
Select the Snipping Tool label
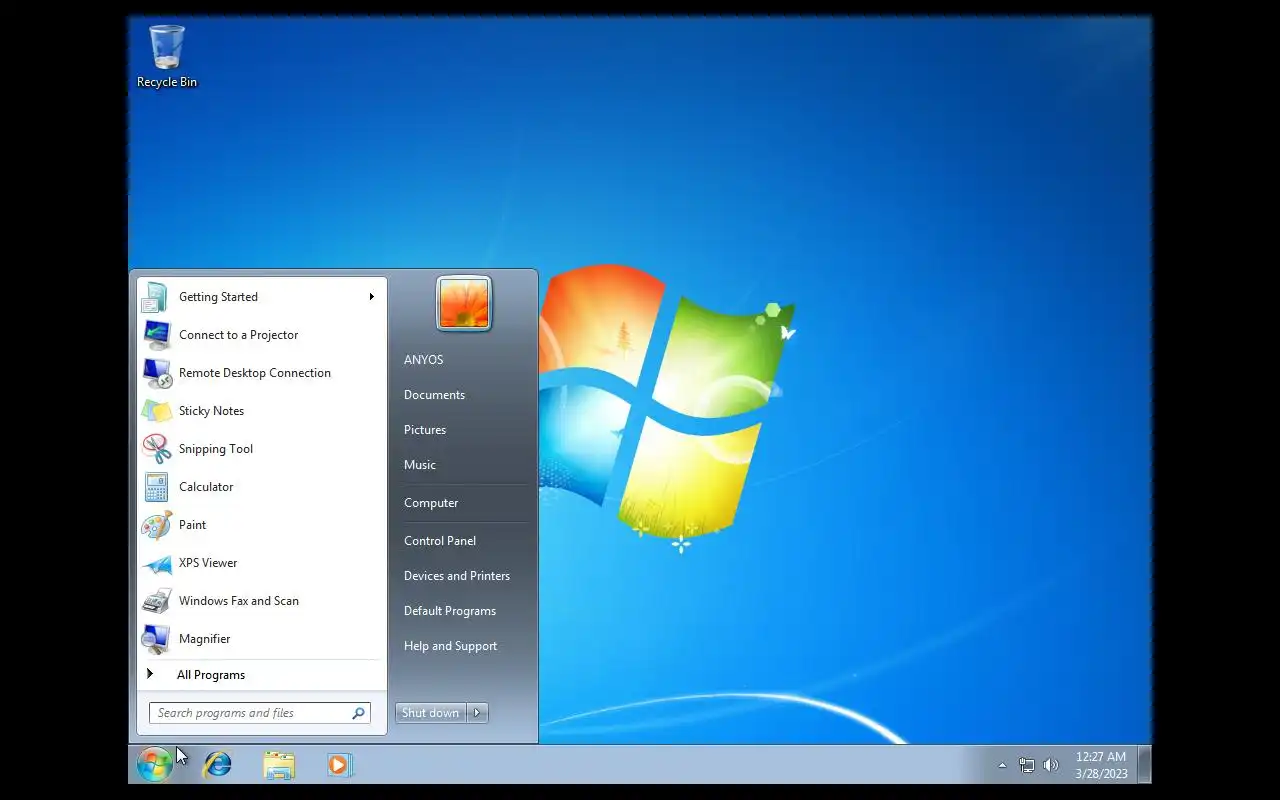pyautogui.click(x=216, y=449)
